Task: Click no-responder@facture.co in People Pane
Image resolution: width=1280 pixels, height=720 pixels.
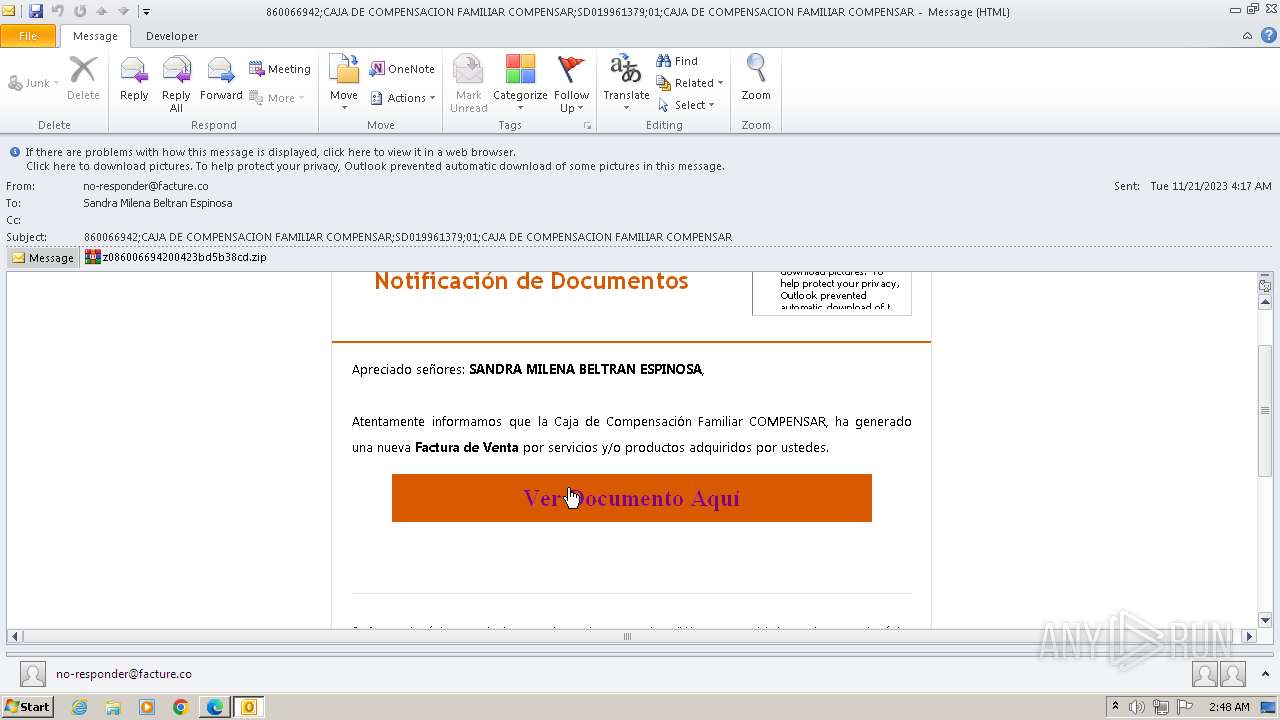Action: click(x=124, y=674)
